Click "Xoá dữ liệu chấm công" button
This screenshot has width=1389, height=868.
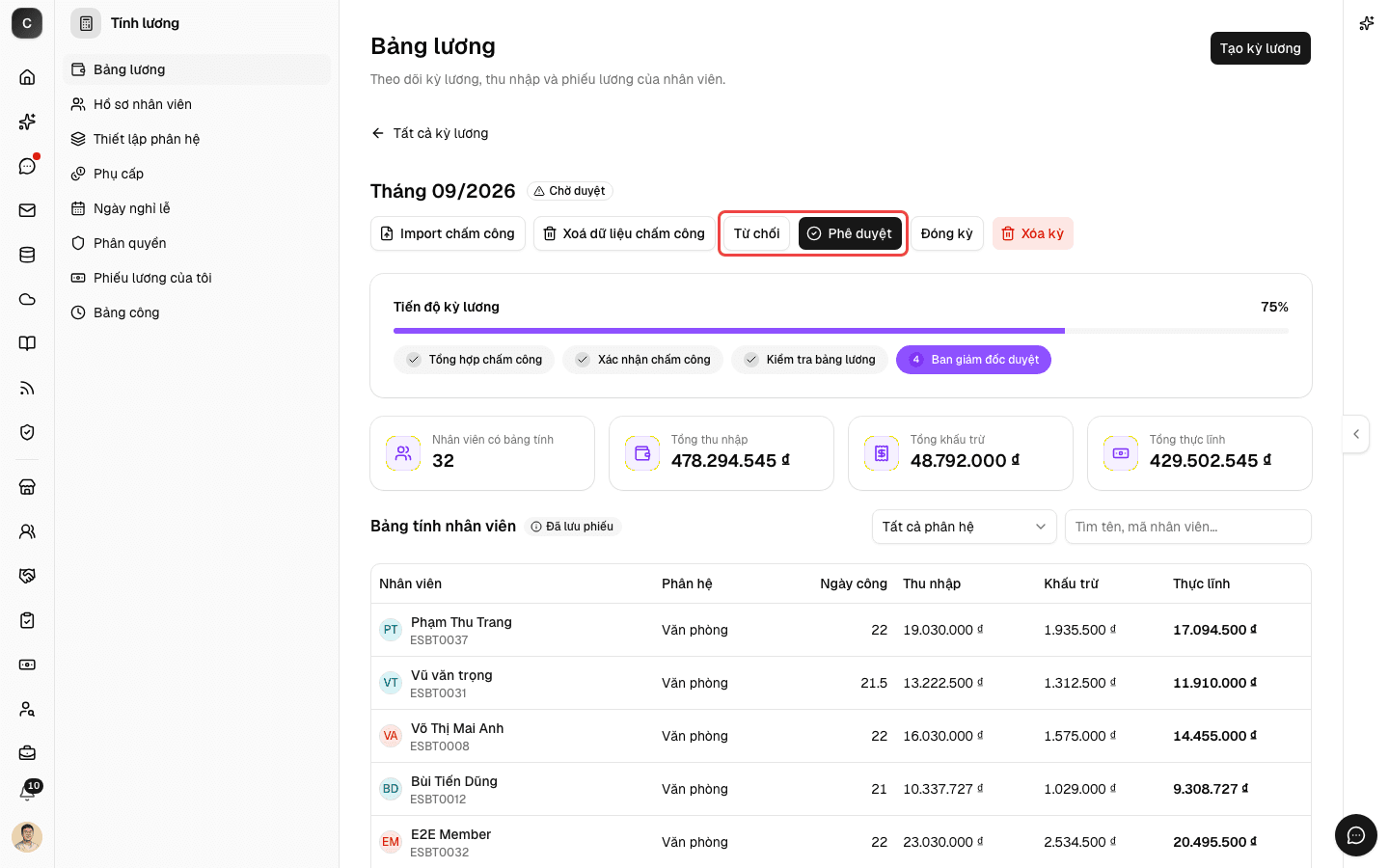624,233
